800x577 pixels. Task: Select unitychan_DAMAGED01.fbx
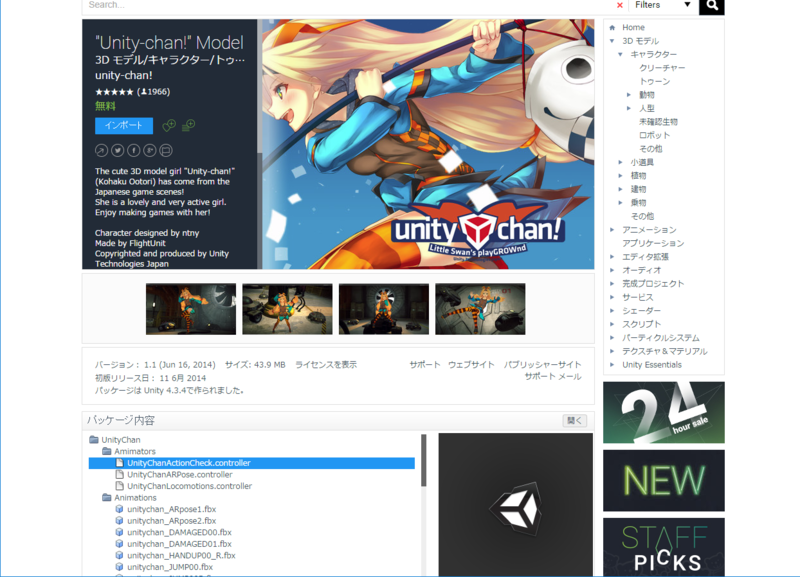179,544
